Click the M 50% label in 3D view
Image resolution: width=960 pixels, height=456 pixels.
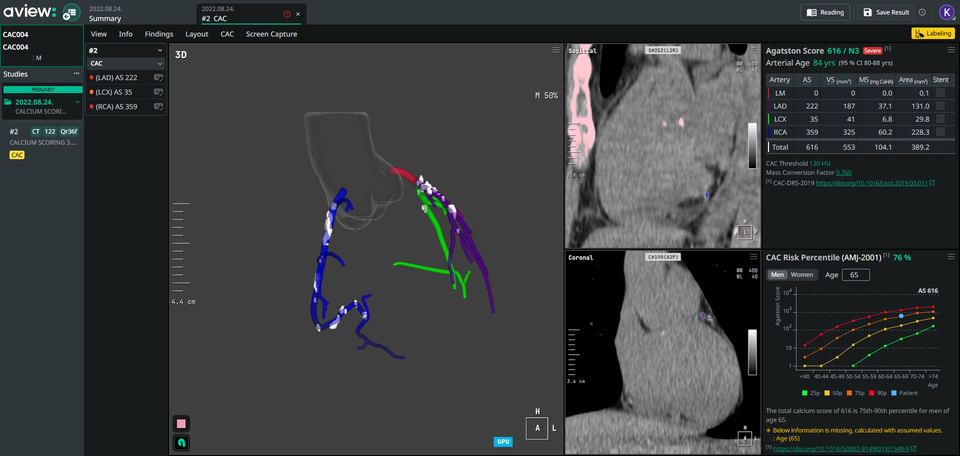point(546,96)
